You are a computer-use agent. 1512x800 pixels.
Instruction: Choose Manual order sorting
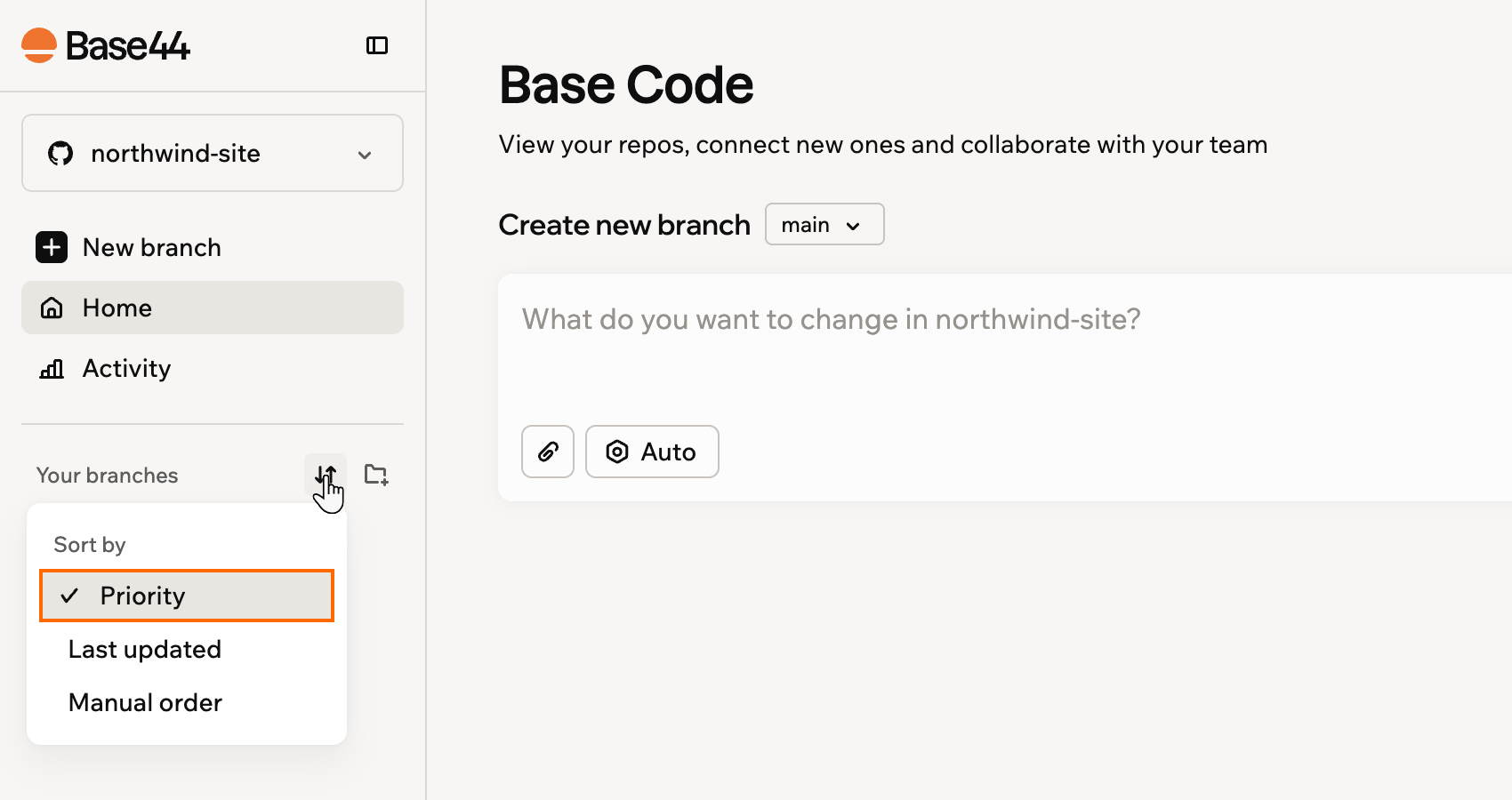click(x=187, y=702)
